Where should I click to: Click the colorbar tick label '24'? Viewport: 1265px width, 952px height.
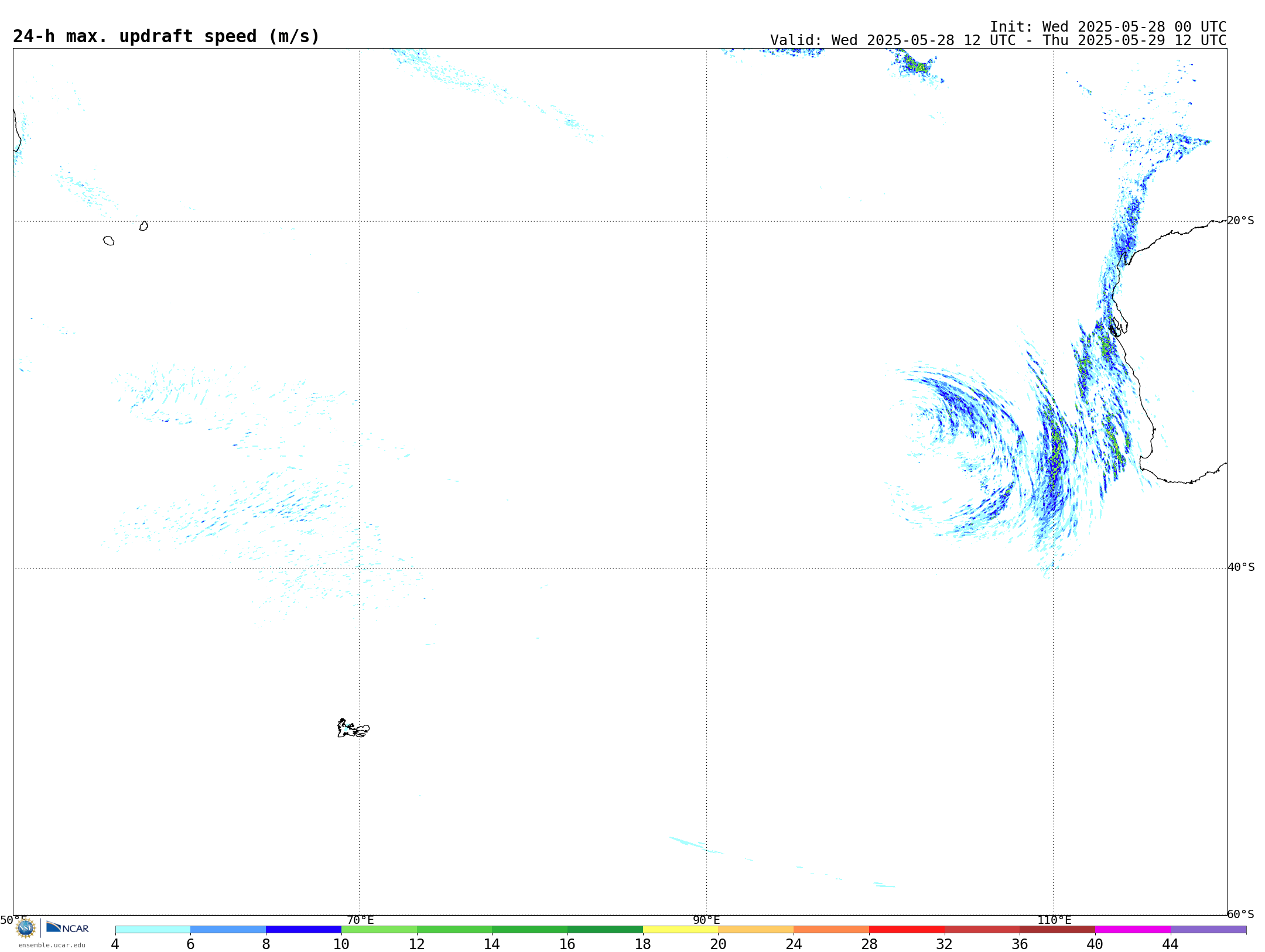click(794, 944)
